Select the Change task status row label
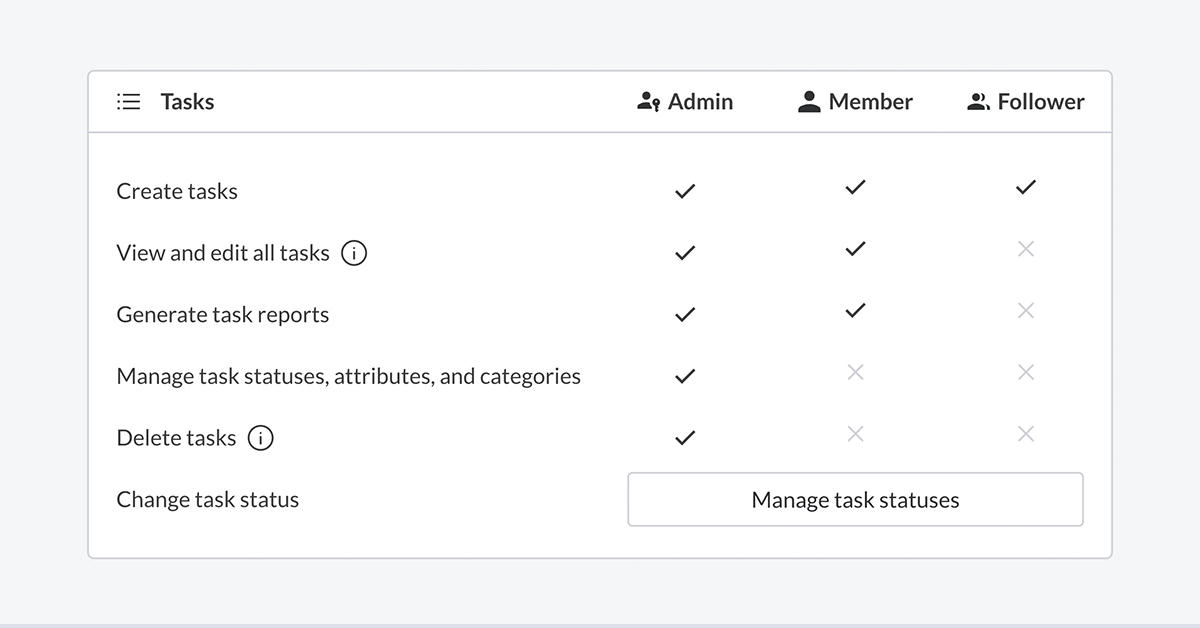 207,499
